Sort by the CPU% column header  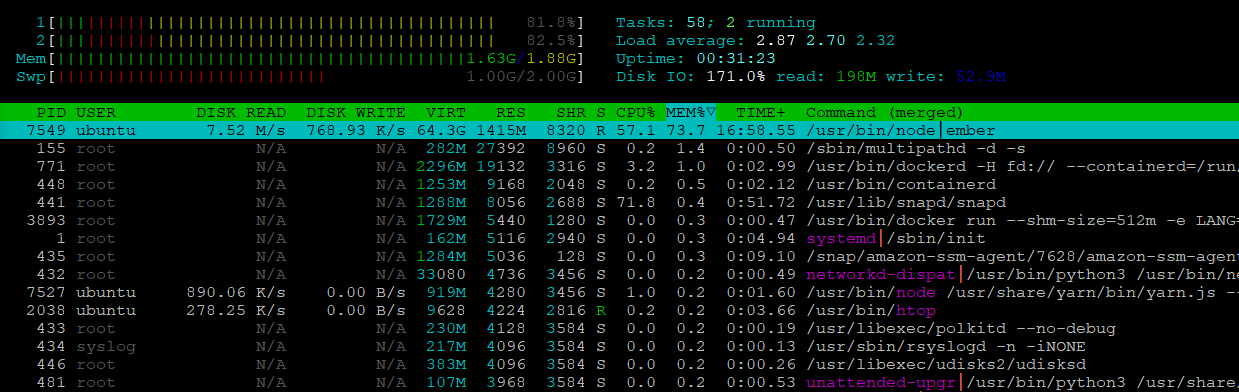pos(636,112)
